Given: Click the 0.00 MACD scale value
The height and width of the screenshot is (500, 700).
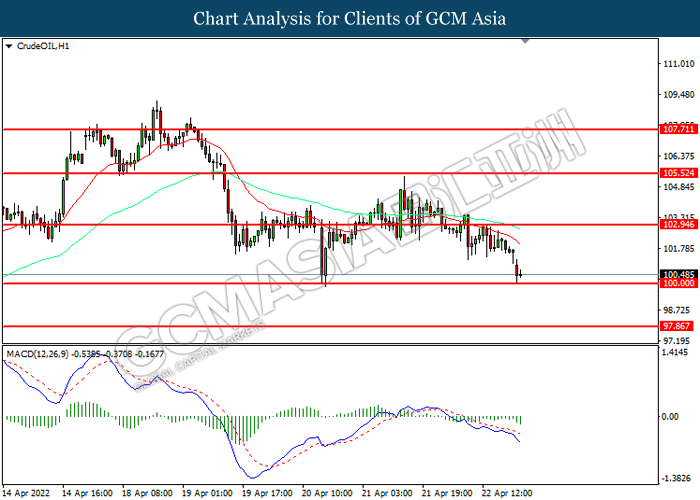Looking at the screenshot, I should [x=670, y=417].
